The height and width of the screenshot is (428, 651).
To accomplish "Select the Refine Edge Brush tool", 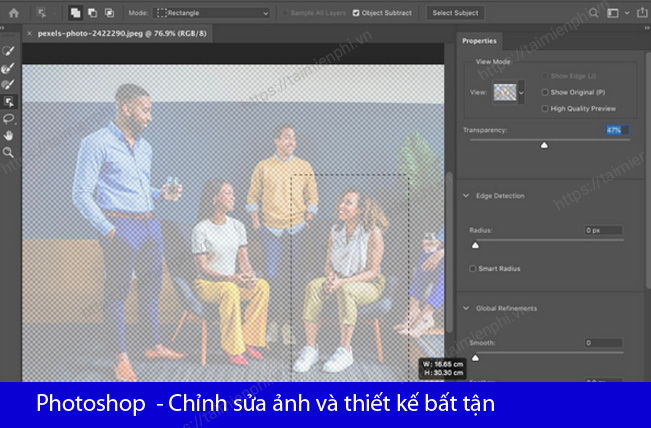I will pos(8,68).
